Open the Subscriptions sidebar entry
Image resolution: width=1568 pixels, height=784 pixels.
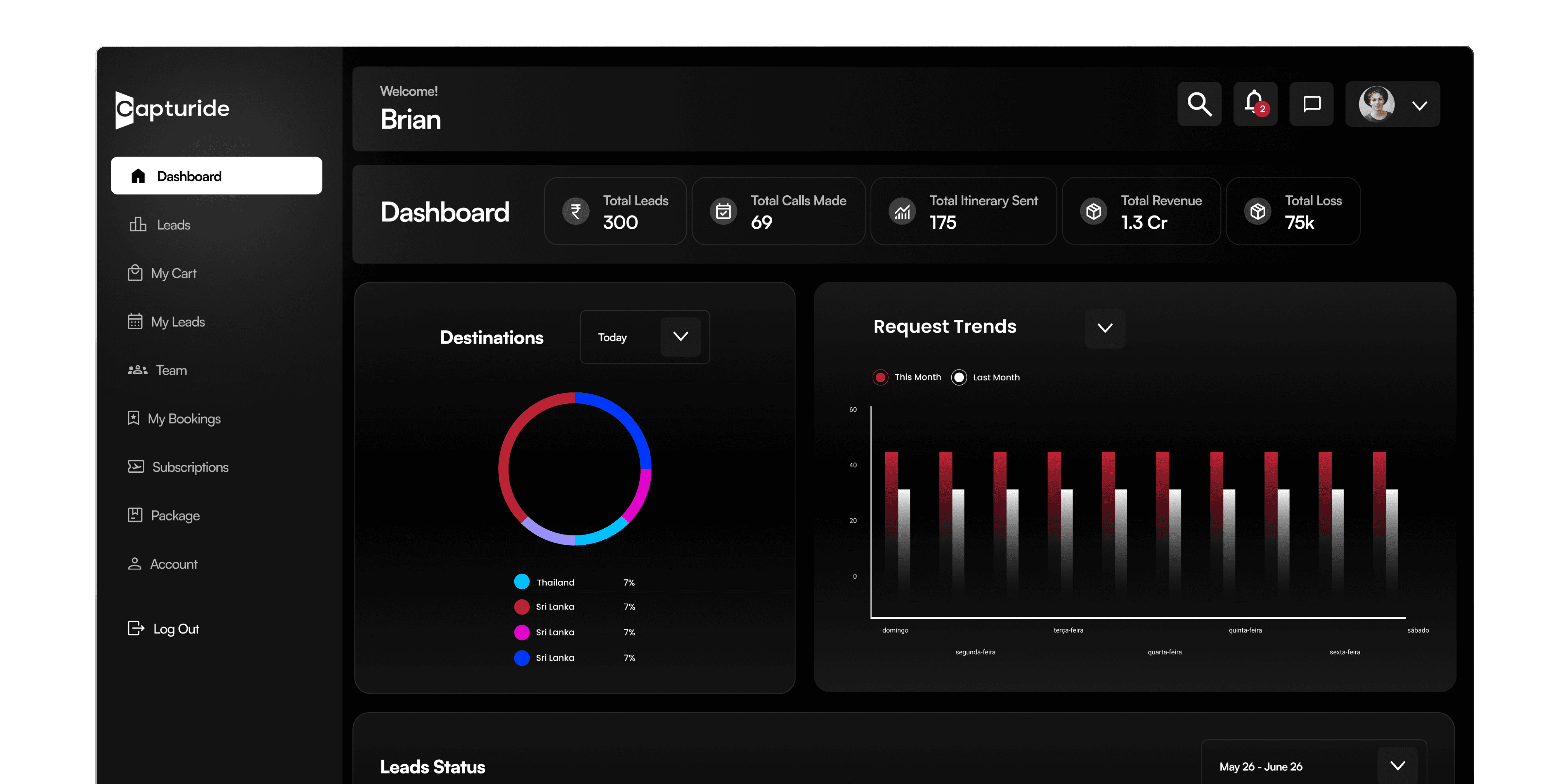(190, 467)
